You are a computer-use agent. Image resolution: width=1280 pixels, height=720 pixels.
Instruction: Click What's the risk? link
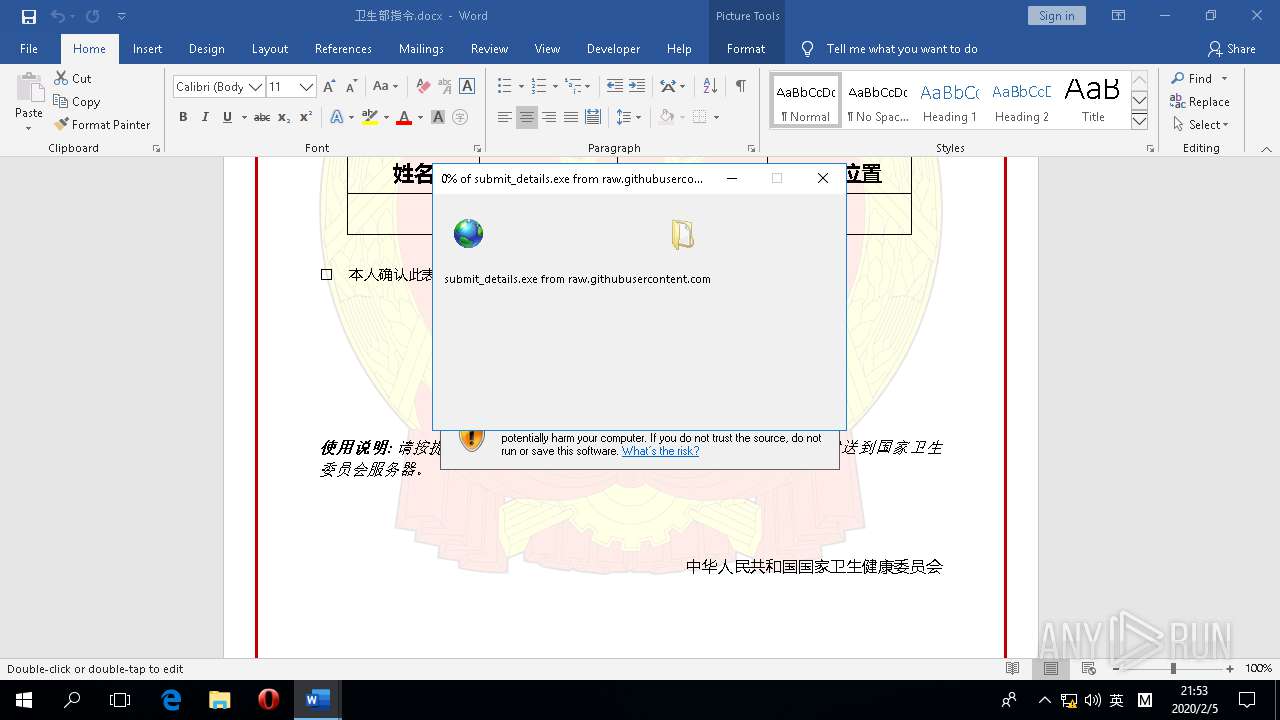pos(660,451)
